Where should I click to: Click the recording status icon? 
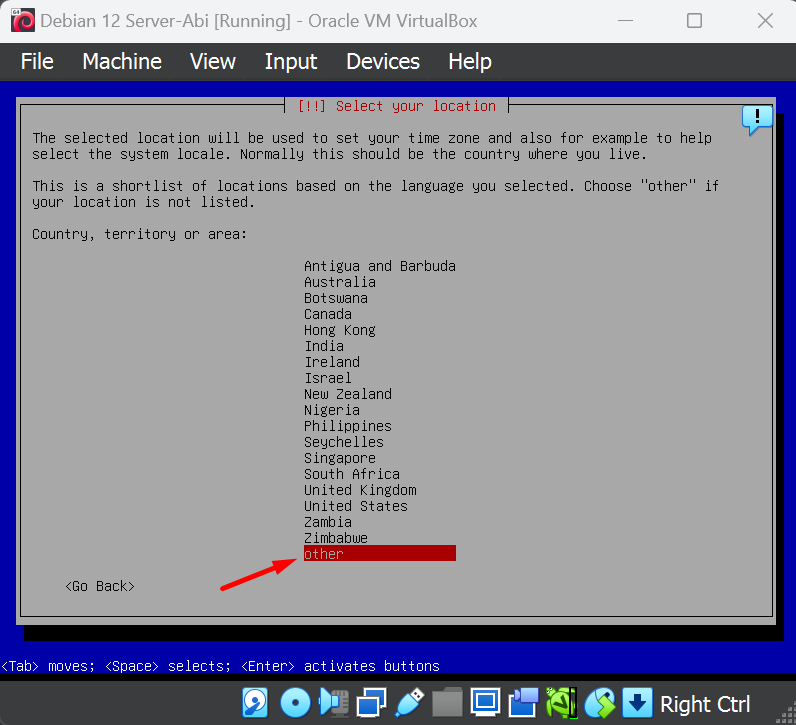pyautogui.click(x=523, y=704)
